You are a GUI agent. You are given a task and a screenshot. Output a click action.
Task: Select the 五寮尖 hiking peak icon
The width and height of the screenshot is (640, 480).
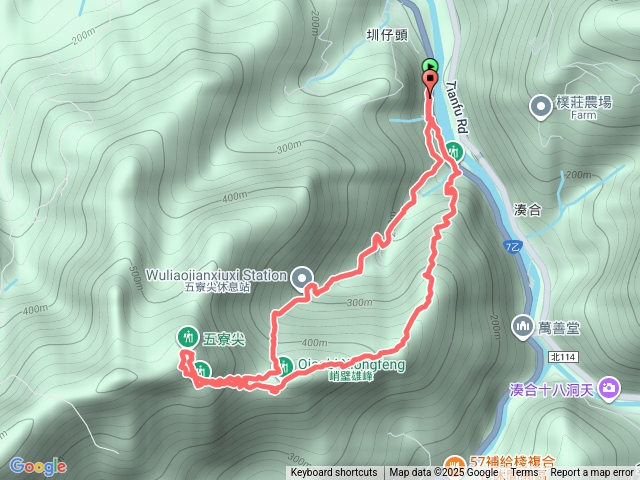tap(188, 337)
